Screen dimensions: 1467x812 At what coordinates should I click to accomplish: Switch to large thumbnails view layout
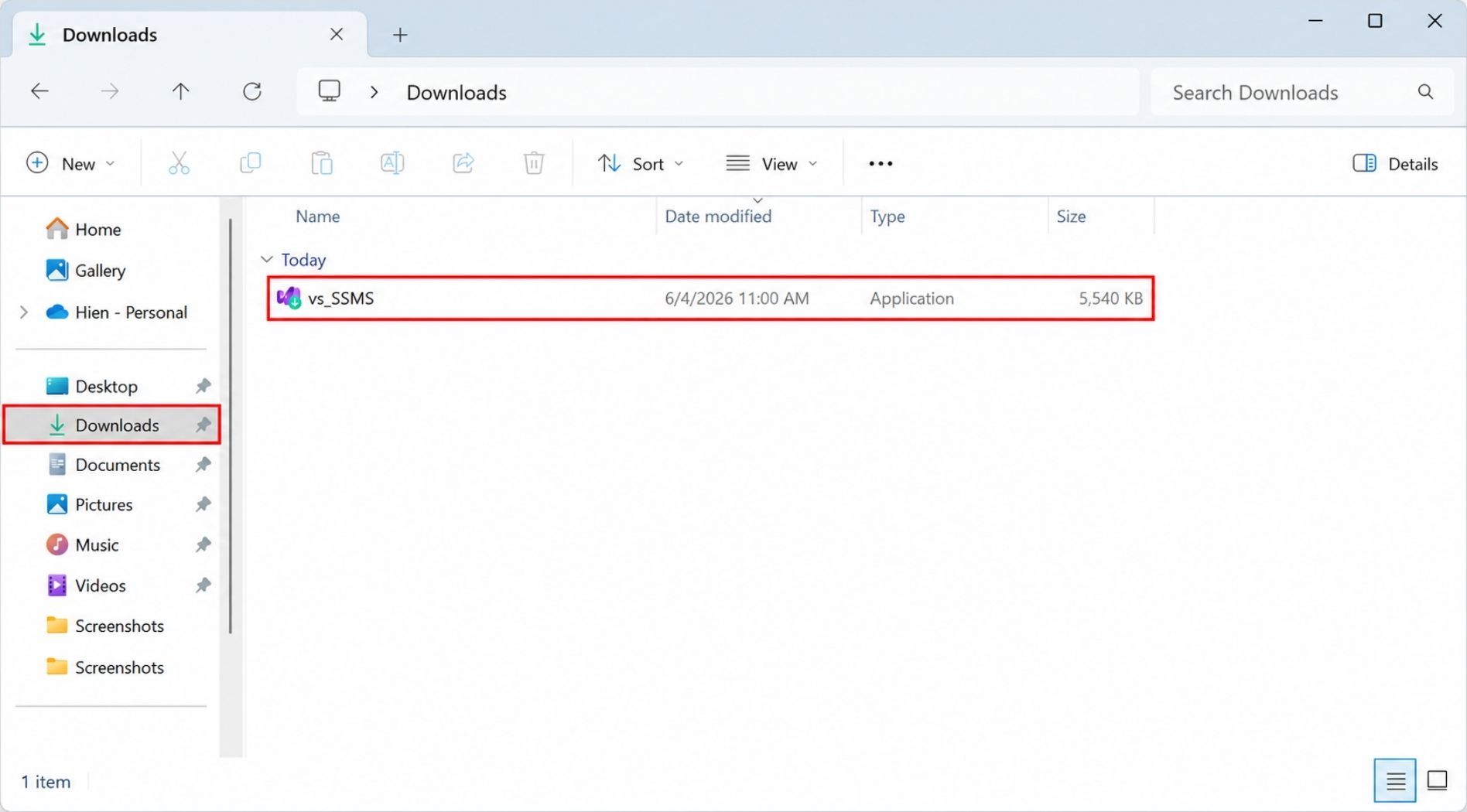pos(1437,781)
